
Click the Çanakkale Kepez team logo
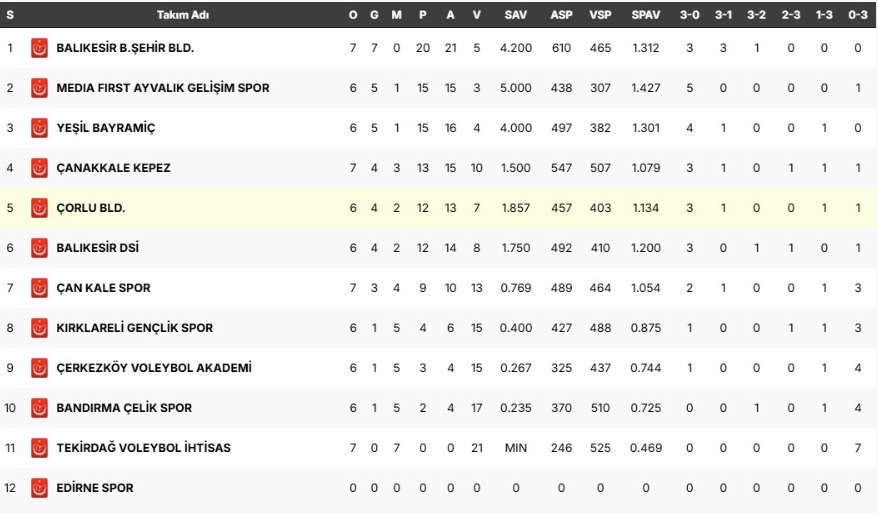click(x=40, y=168)
